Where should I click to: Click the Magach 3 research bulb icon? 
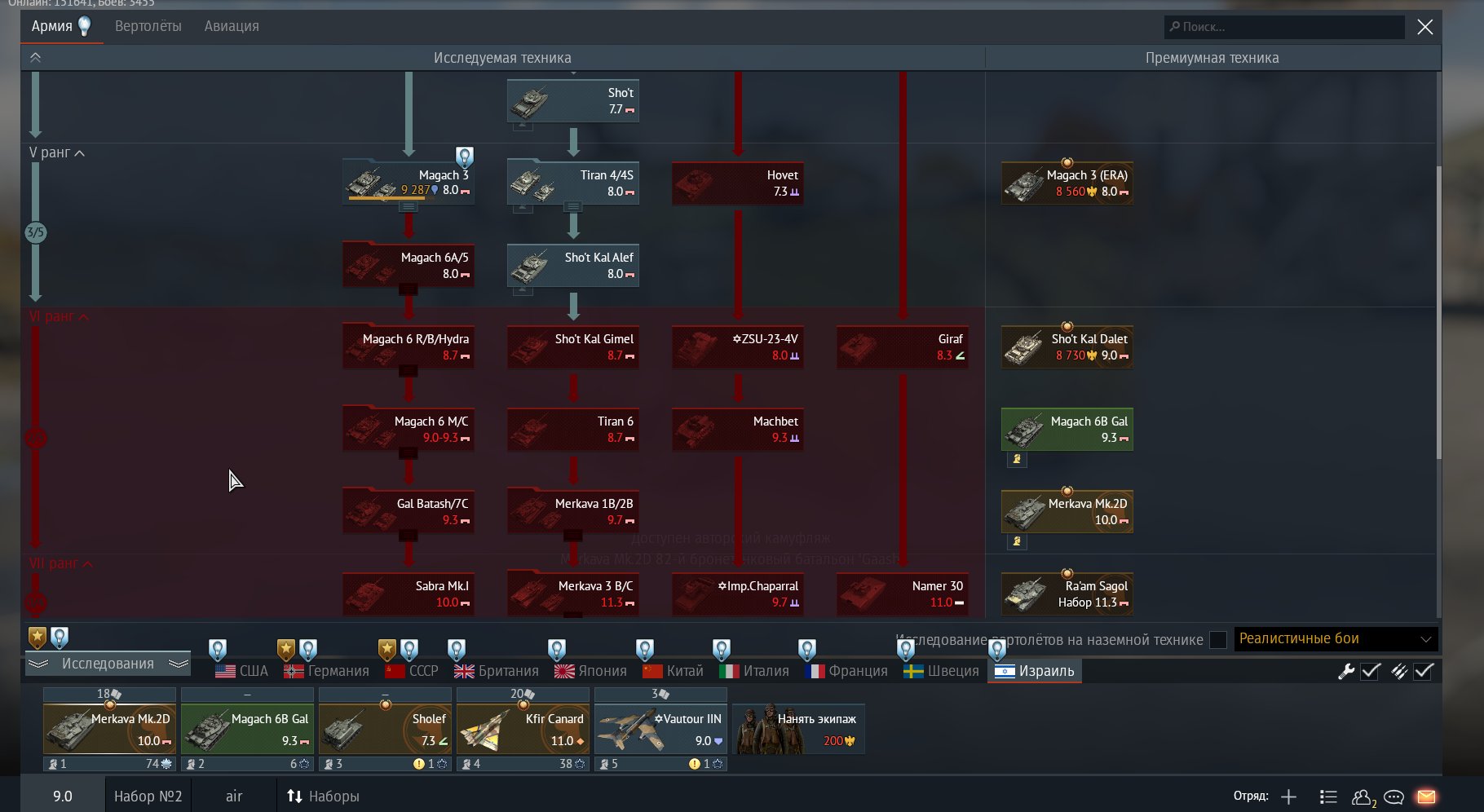pyautogui.click(x=464, y=157)
